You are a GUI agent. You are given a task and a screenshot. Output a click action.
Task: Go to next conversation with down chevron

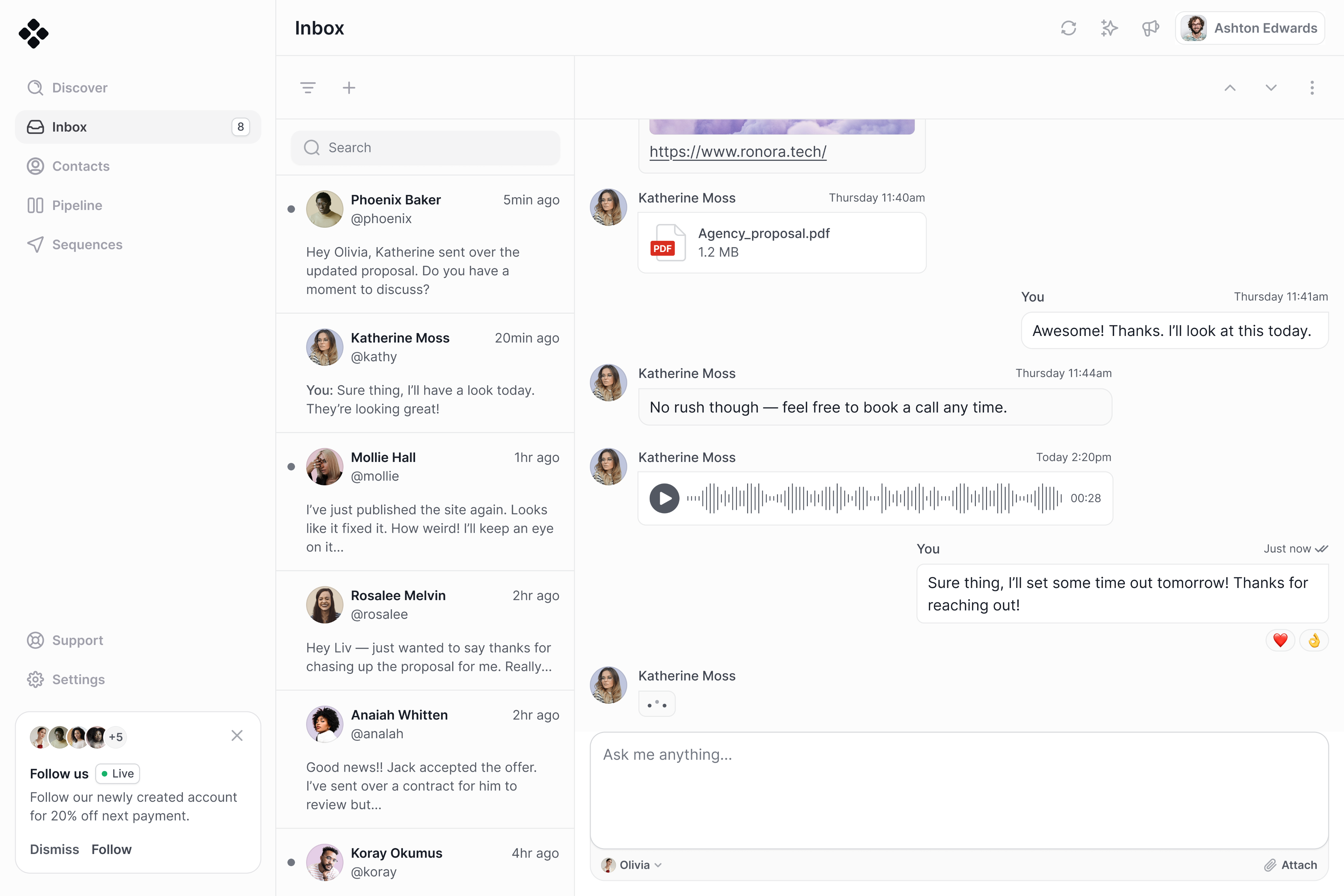(x=1271, y=87)
